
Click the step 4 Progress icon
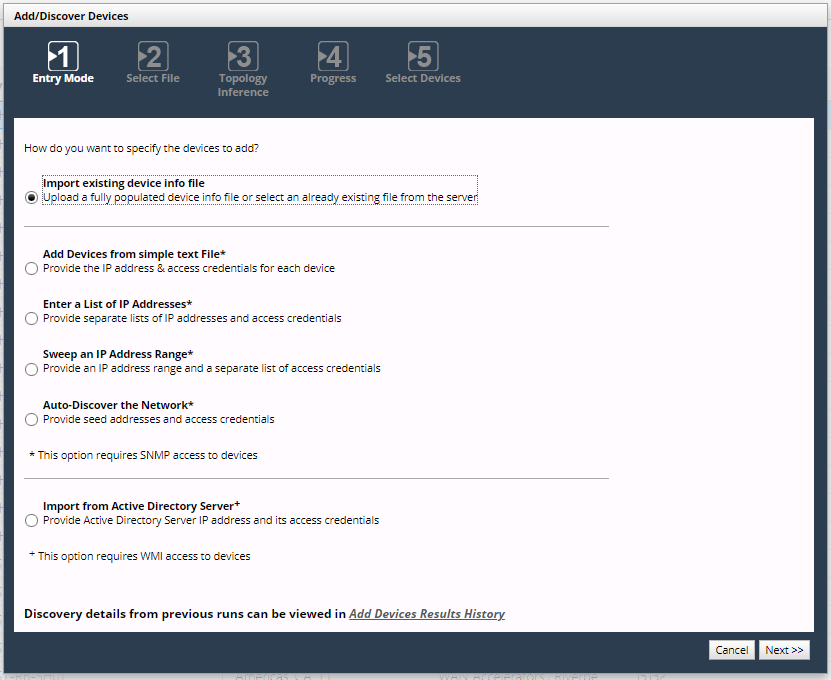pyautogui.click(x=333, y=56)
